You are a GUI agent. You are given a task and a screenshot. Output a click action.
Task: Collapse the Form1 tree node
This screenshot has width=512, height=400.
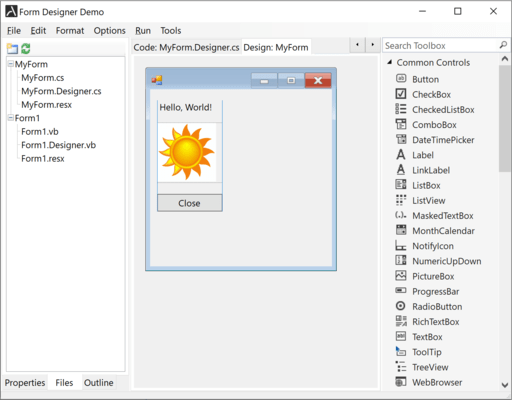pos(11,118)
